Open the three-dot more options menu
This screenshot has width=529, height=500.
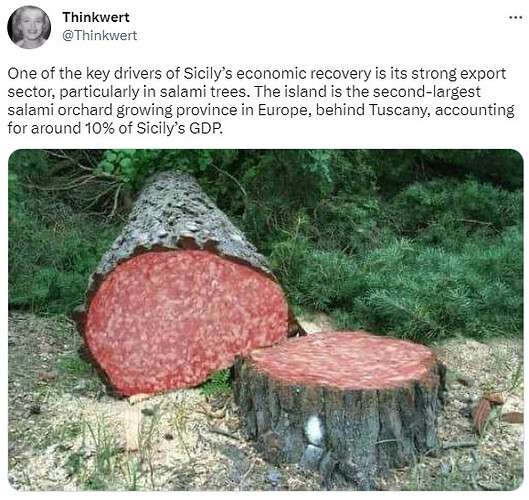coord(515,18)
